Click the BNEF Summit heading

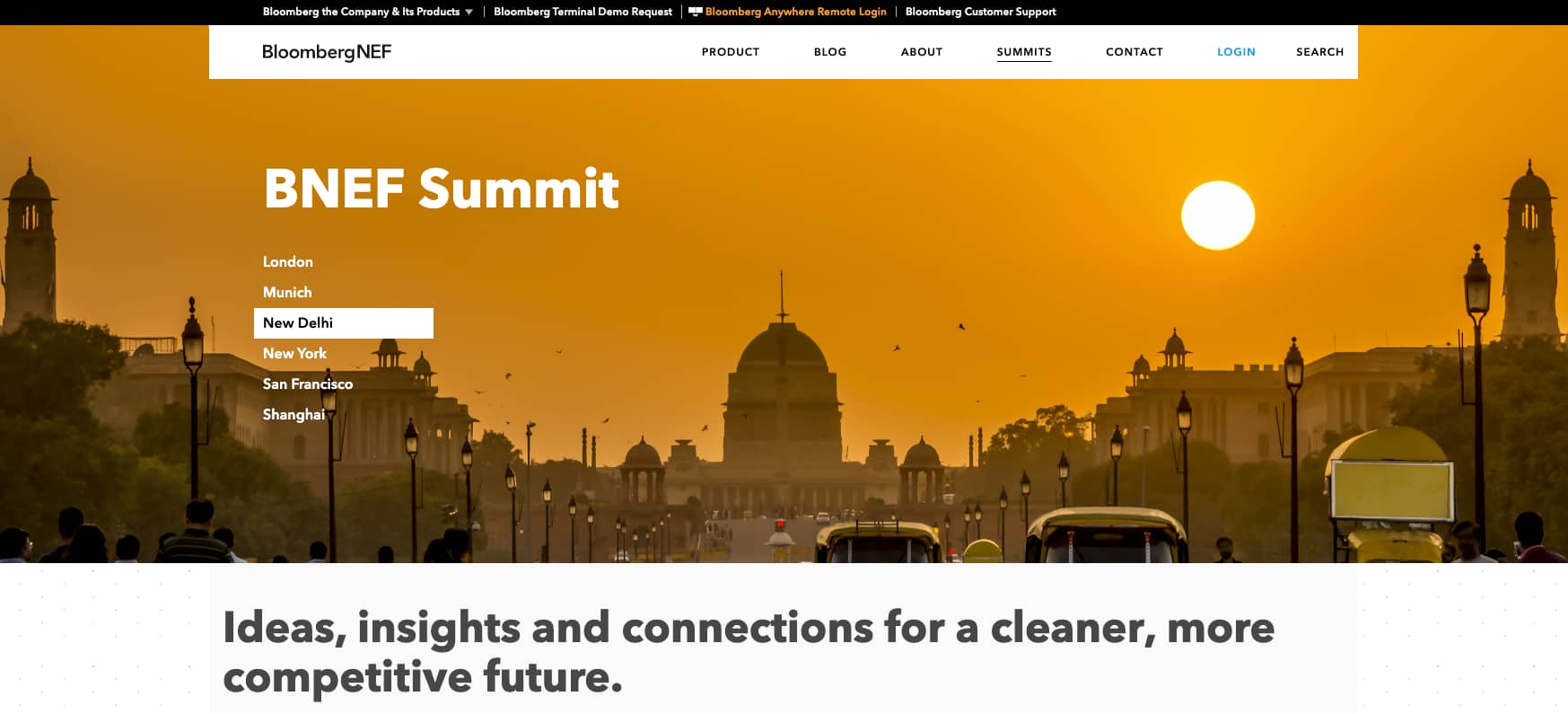point(442,189)
